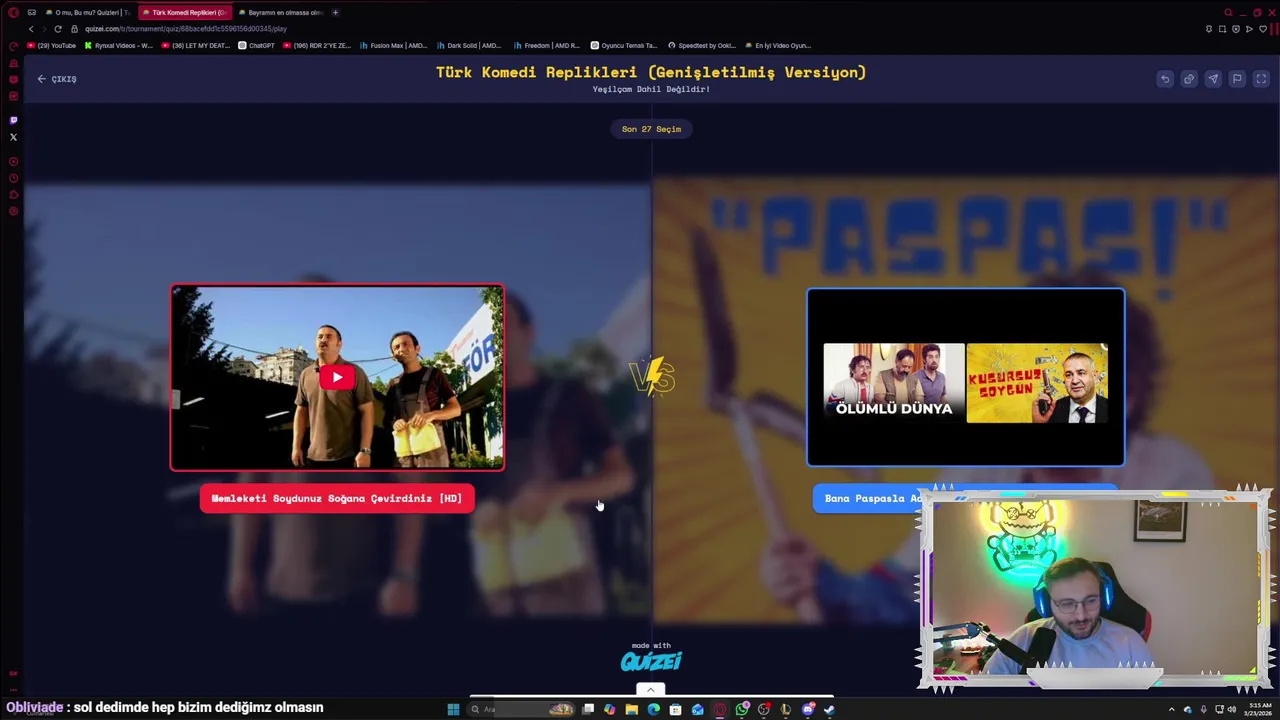Select the 'Türk Komedi Replikleri' browser tab
1280x720 pixels.
pos(183,12)
